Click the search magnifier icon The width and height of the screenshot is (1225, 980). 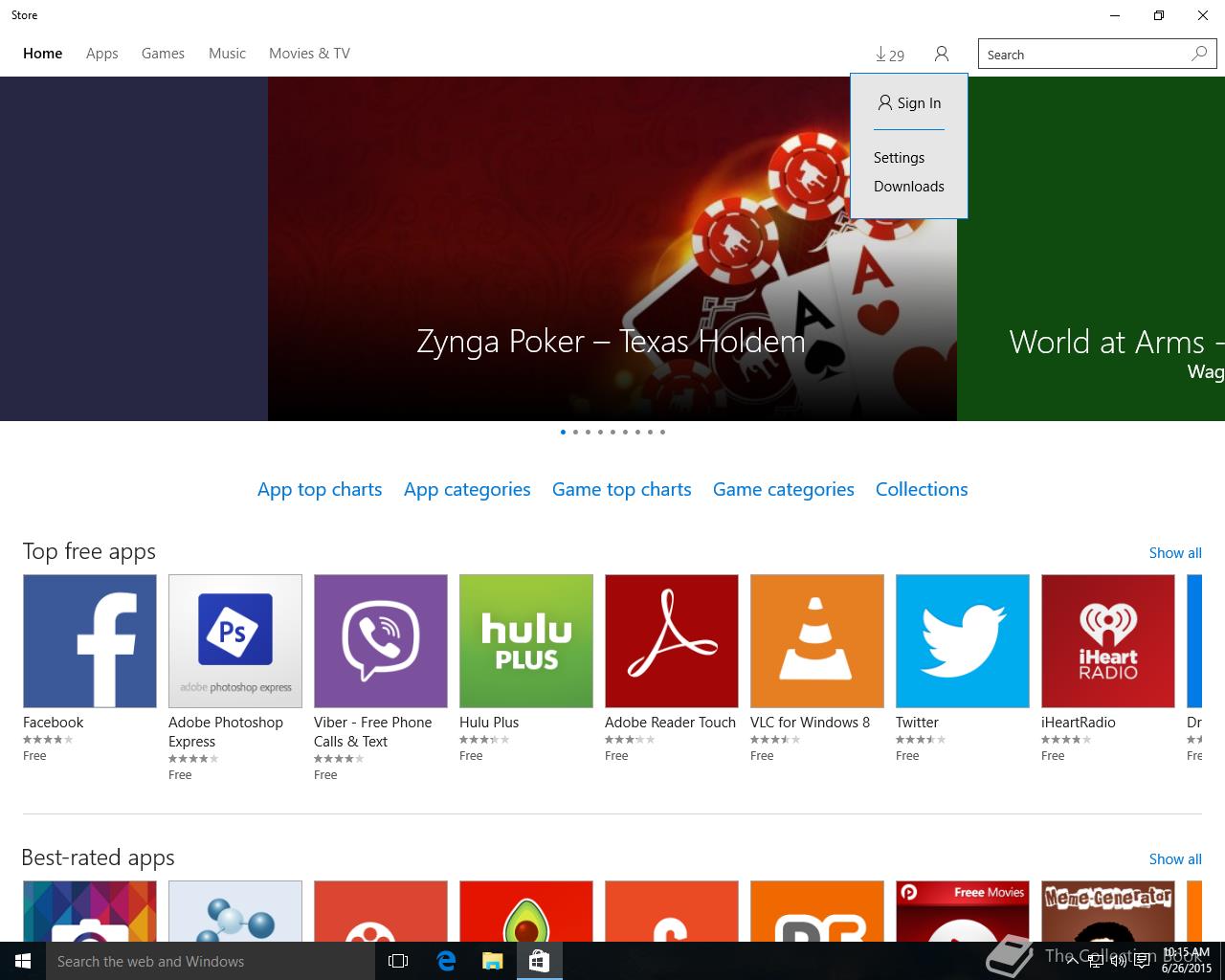pyautogui.click(x=1199, y=54)
